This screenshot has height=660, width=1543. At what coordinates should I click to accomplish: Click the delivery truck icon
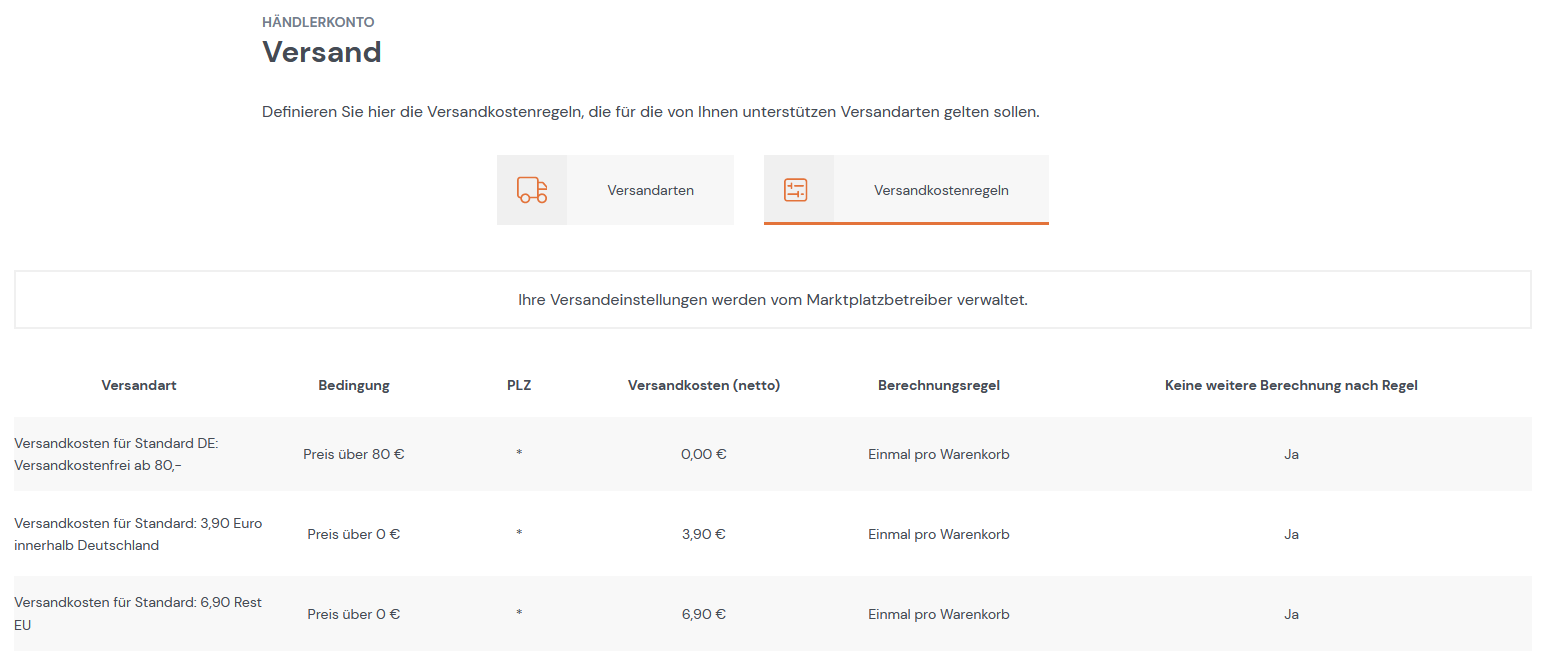[532, 190]
